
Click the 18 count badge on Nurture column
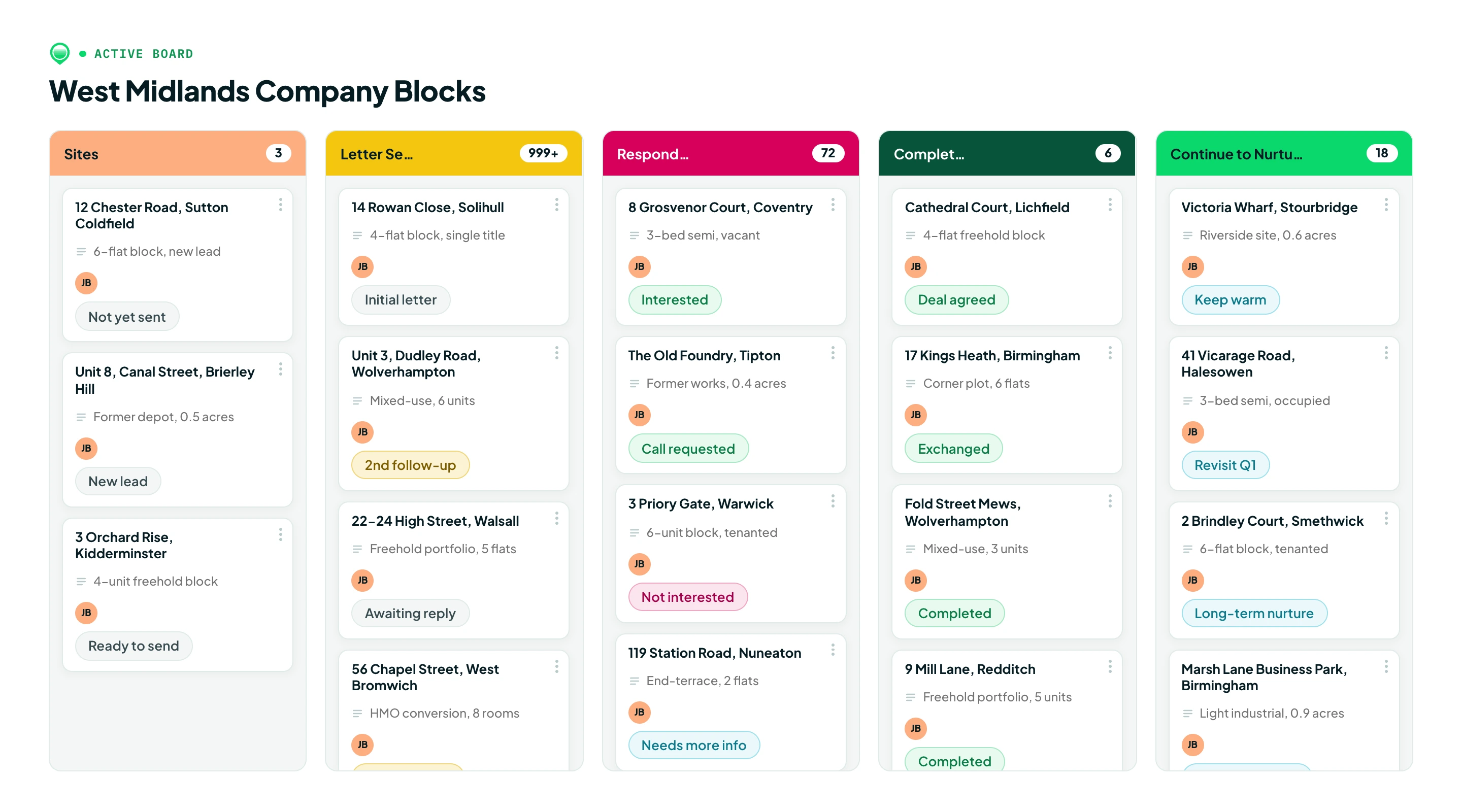coord(1381,153)
